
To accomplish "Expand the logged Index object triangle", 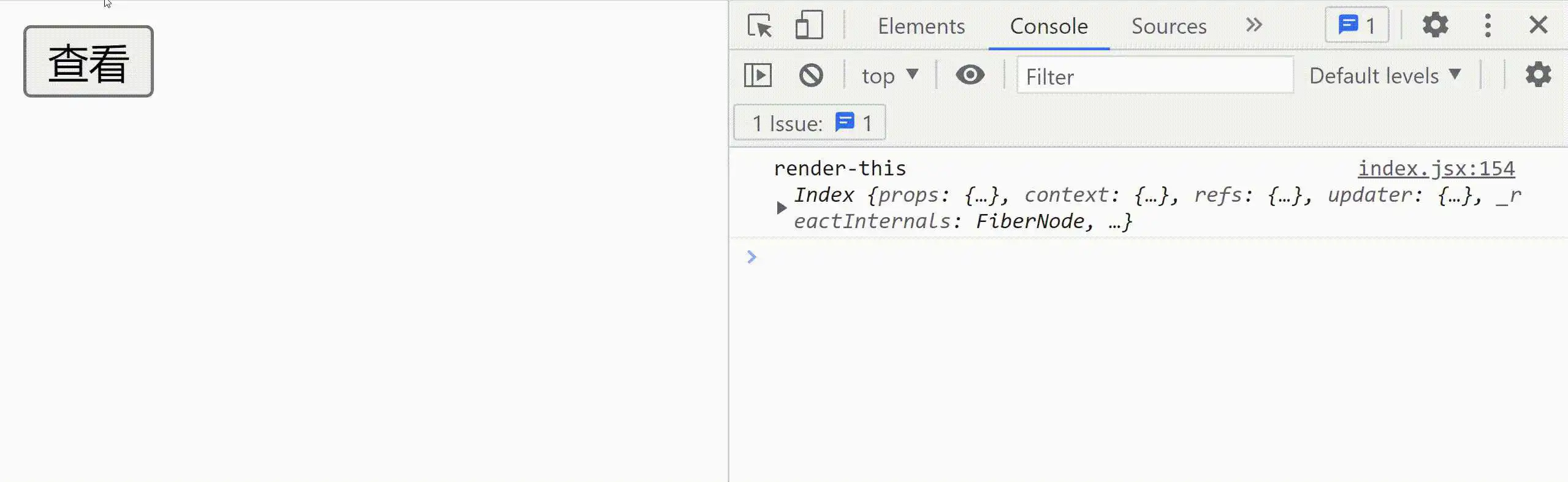I will (781, 208).
